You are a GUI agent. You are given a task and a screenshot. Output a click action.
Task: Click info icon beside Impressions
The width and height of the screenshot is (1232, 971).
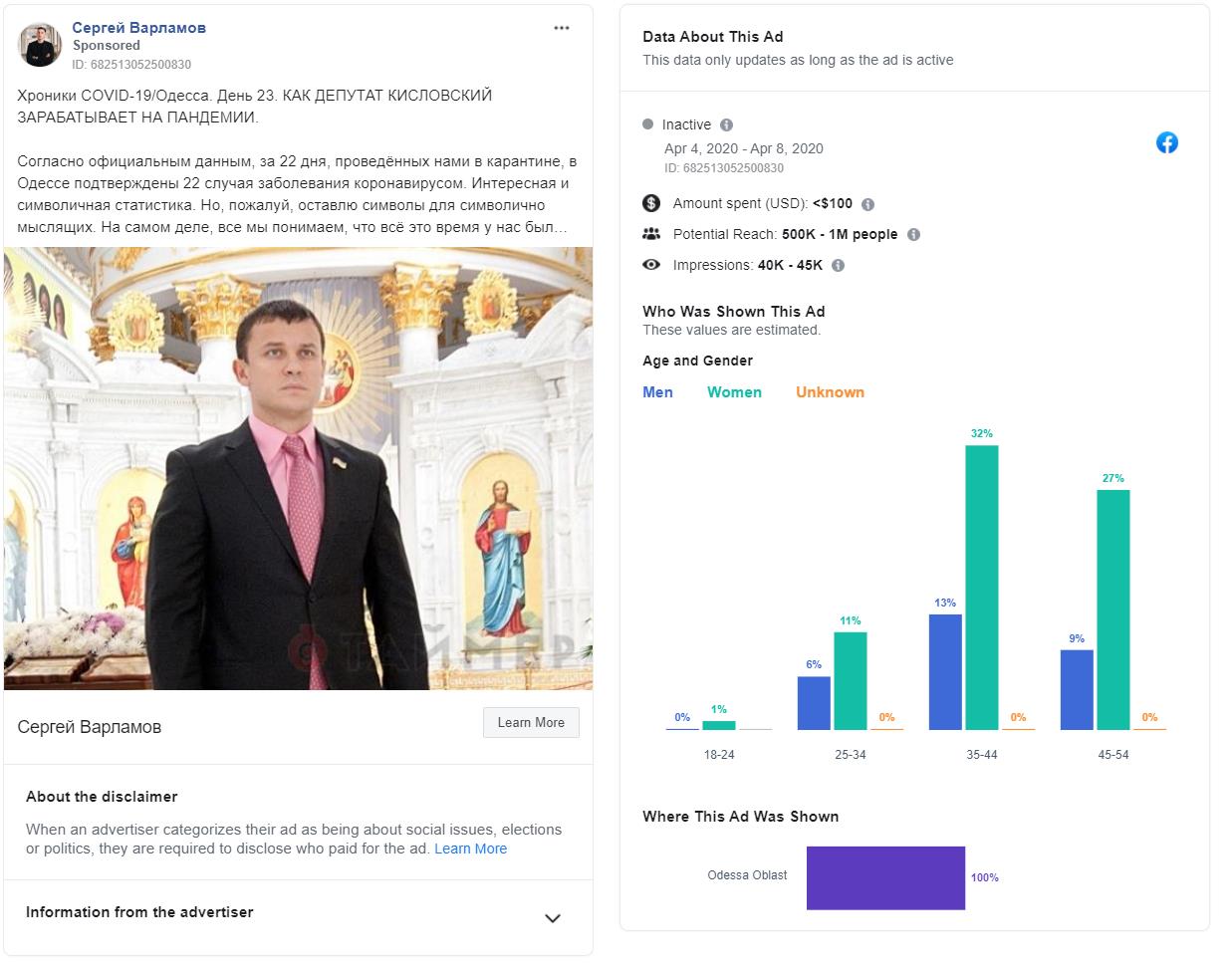[x=838, y=266]
